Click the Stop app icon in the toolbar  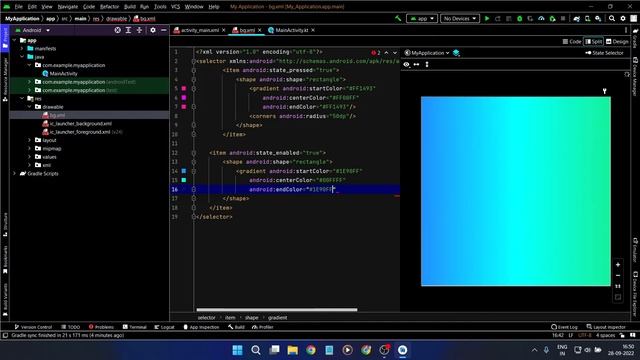[563, 18]
